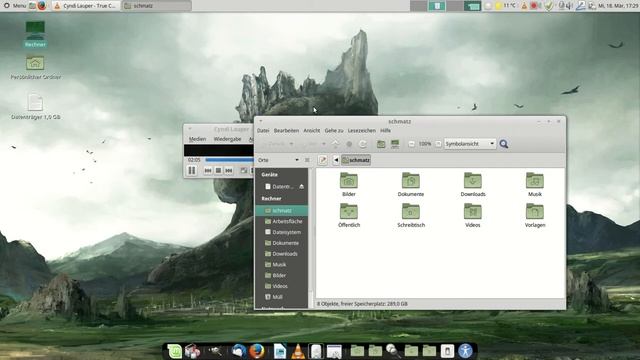Open the forward history dropdown arrow

[324, 144]
